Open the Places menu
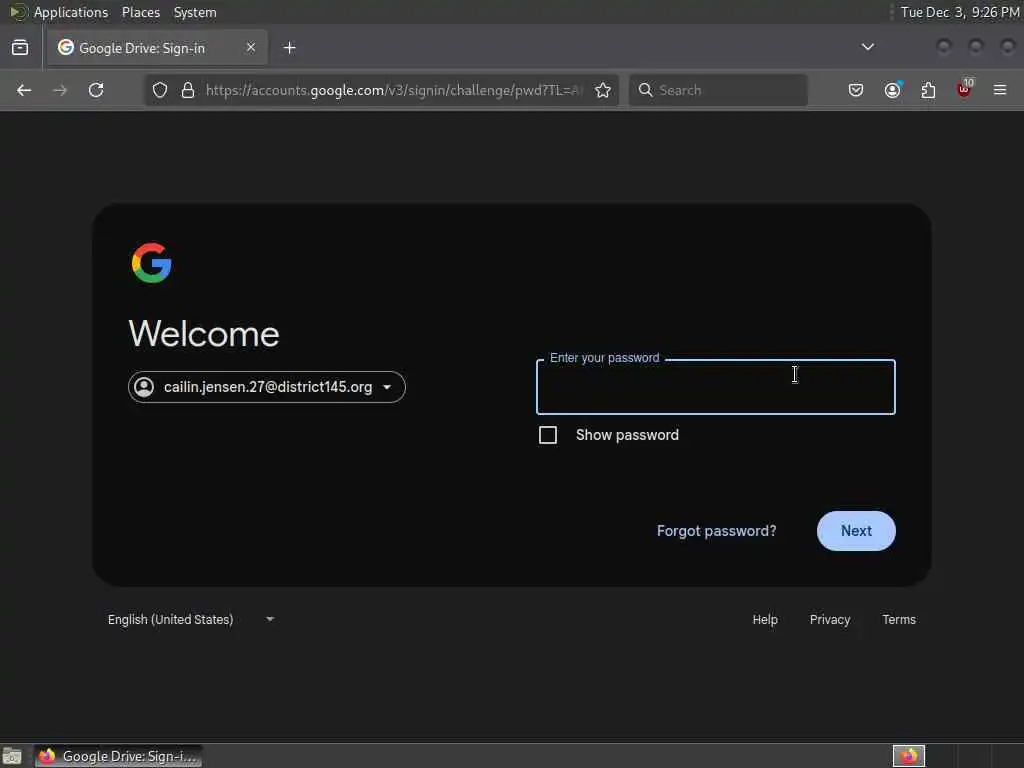This screenshot has width=1024, height=768. 140,12
